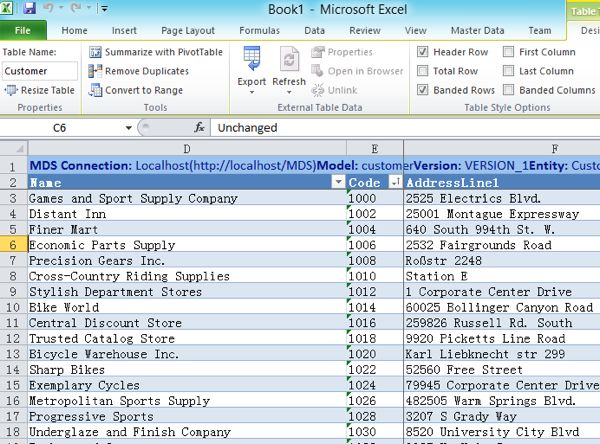Viewport: 600px width, 444px height.
Task: Open the Refresh dropdown arrow
Action: [289, 93]
